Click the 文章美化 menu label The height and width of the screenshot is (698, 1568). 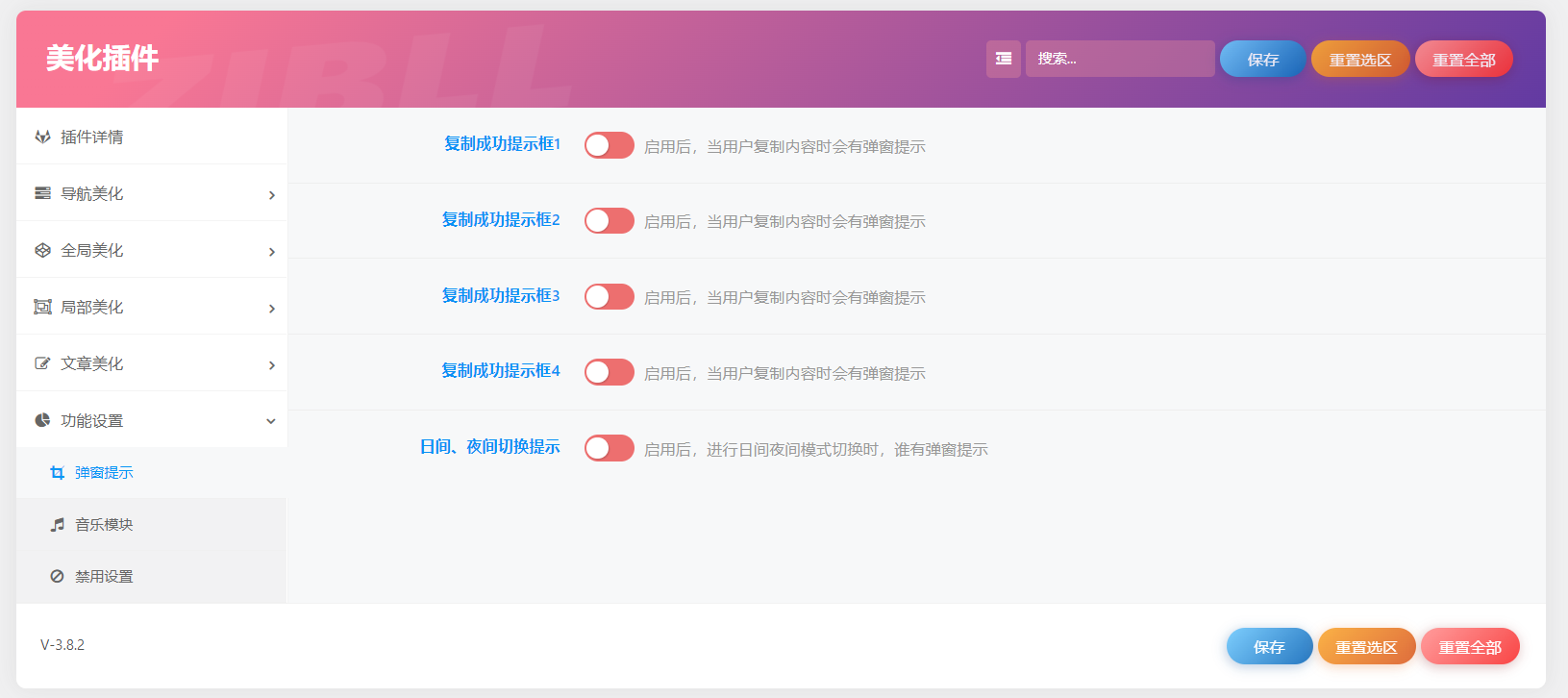point(92,363)
